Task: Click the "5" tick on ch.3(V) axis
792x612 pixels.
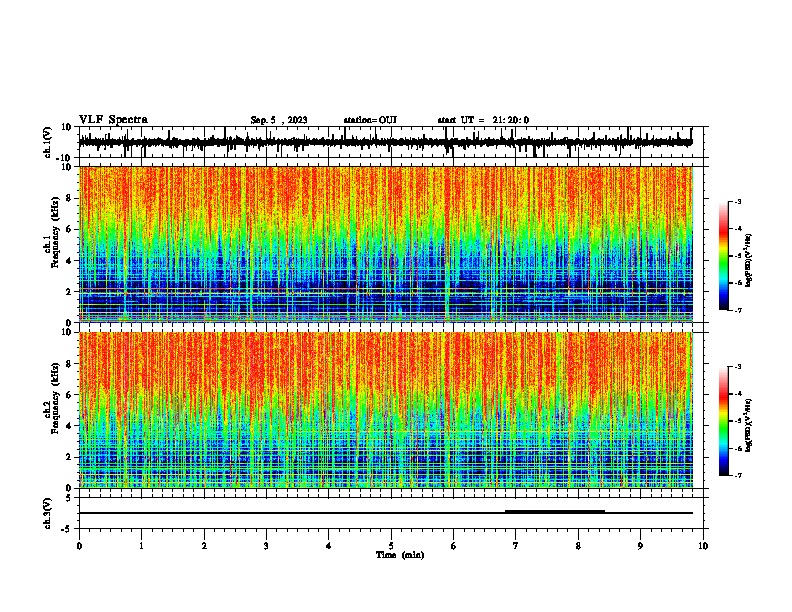Action: point(69,498)
